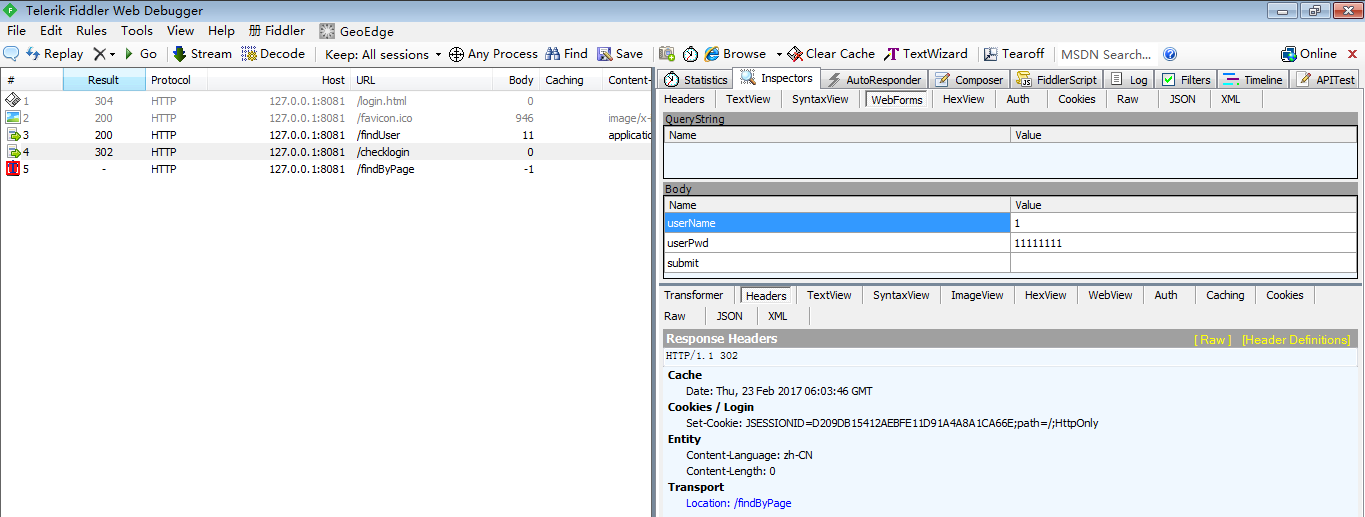The image size is (1365, 517).
Task: Click the blue help question-mark icon
Action: click(1170, 54)
